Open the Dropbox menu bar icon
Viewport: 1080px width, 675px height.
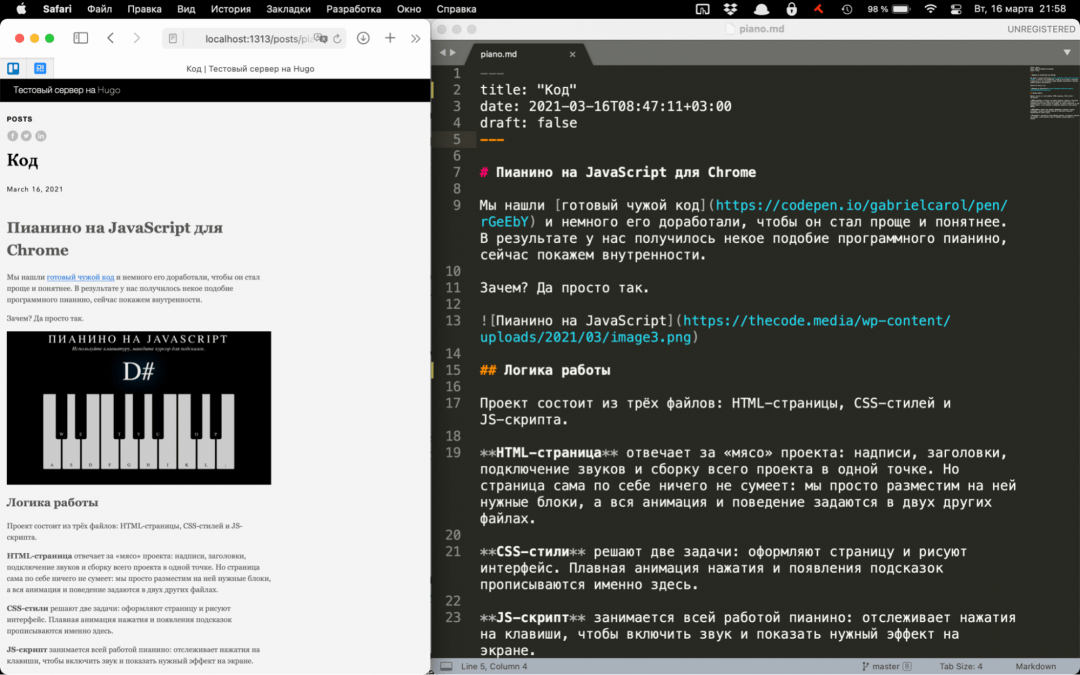[730, 9]
